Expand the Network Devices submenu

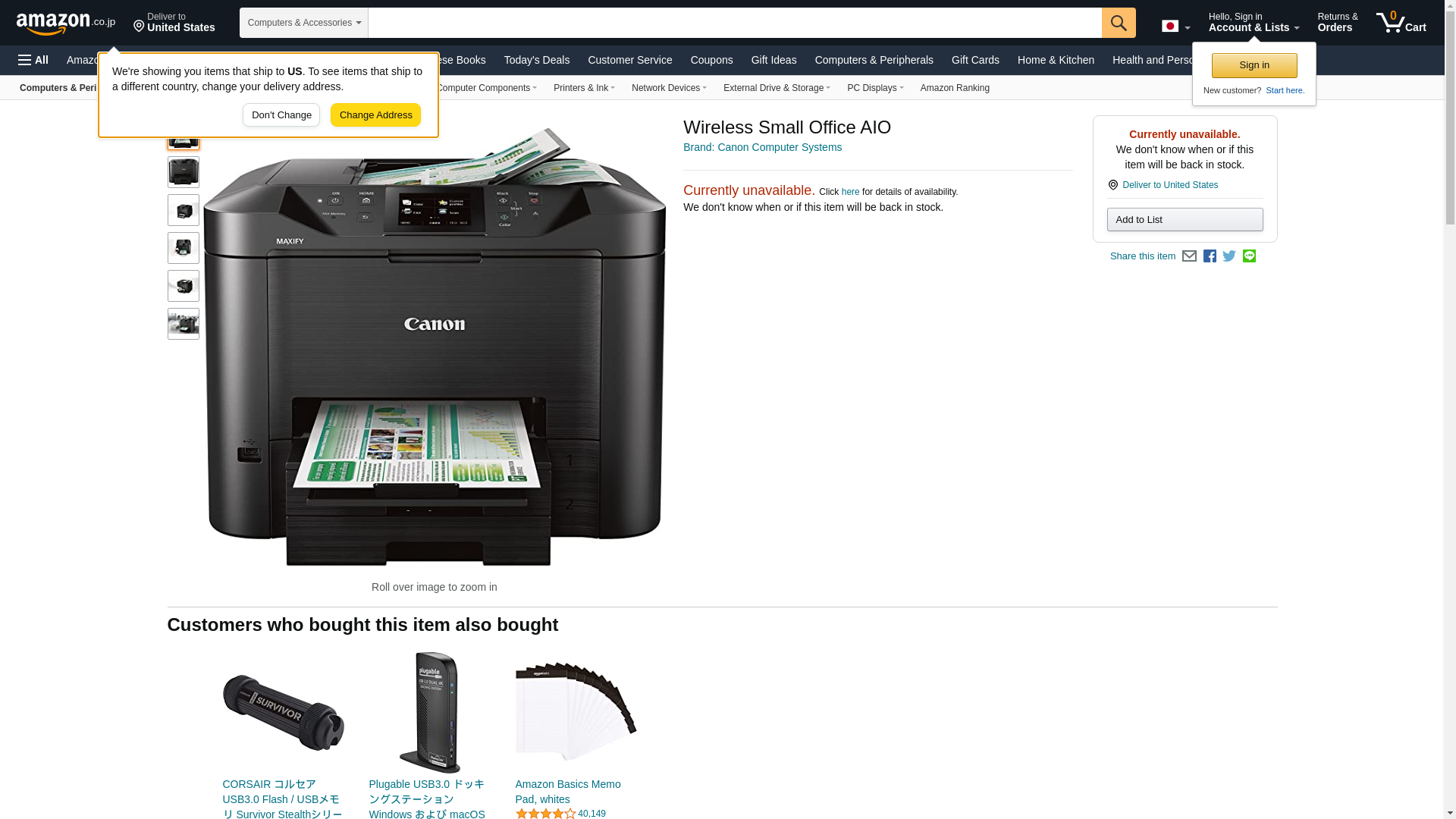point(669,88)
